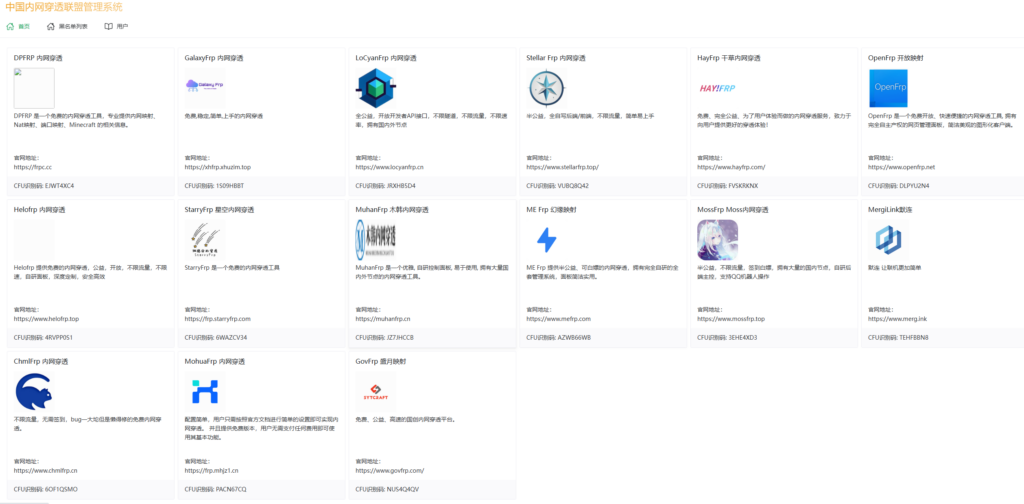
Task: Open the https://www.govfrp.com/ link
Action: coord(390,470)
